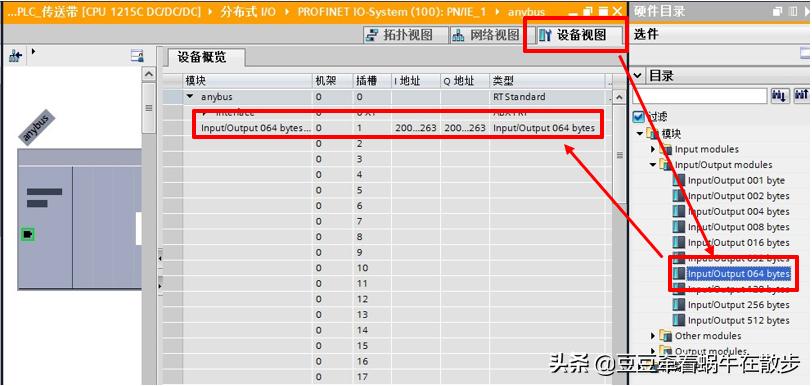Expand the Input modules tree node

click(x=654, y=149)
